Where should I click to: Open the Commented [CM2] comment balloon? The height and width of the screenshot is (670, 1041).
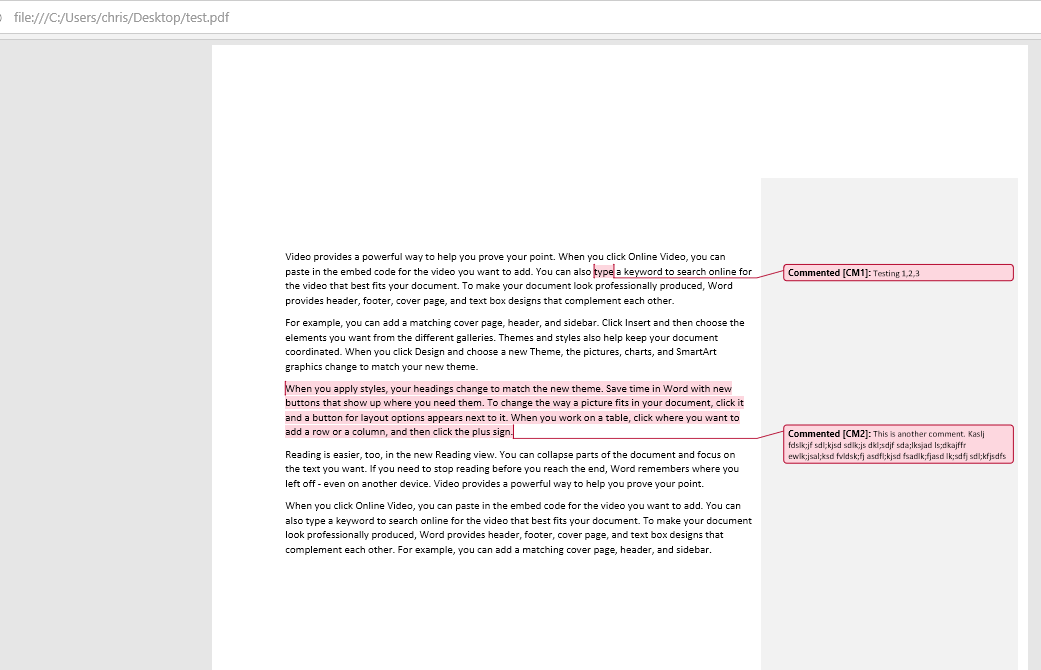pyautogui.click(x=898, y=444)
